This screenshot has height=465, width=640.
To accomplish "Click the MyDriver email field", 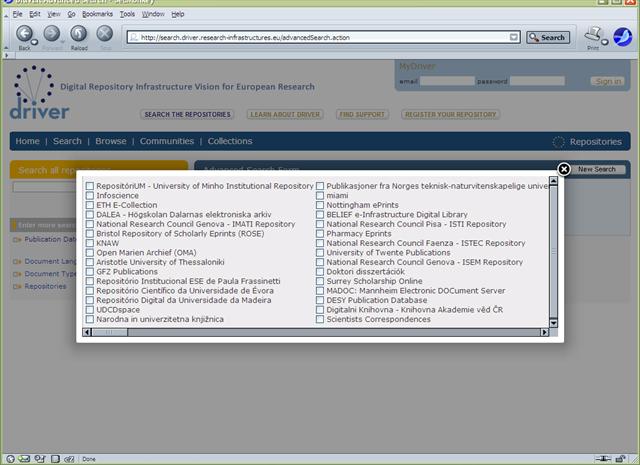I will coord(447,81).
